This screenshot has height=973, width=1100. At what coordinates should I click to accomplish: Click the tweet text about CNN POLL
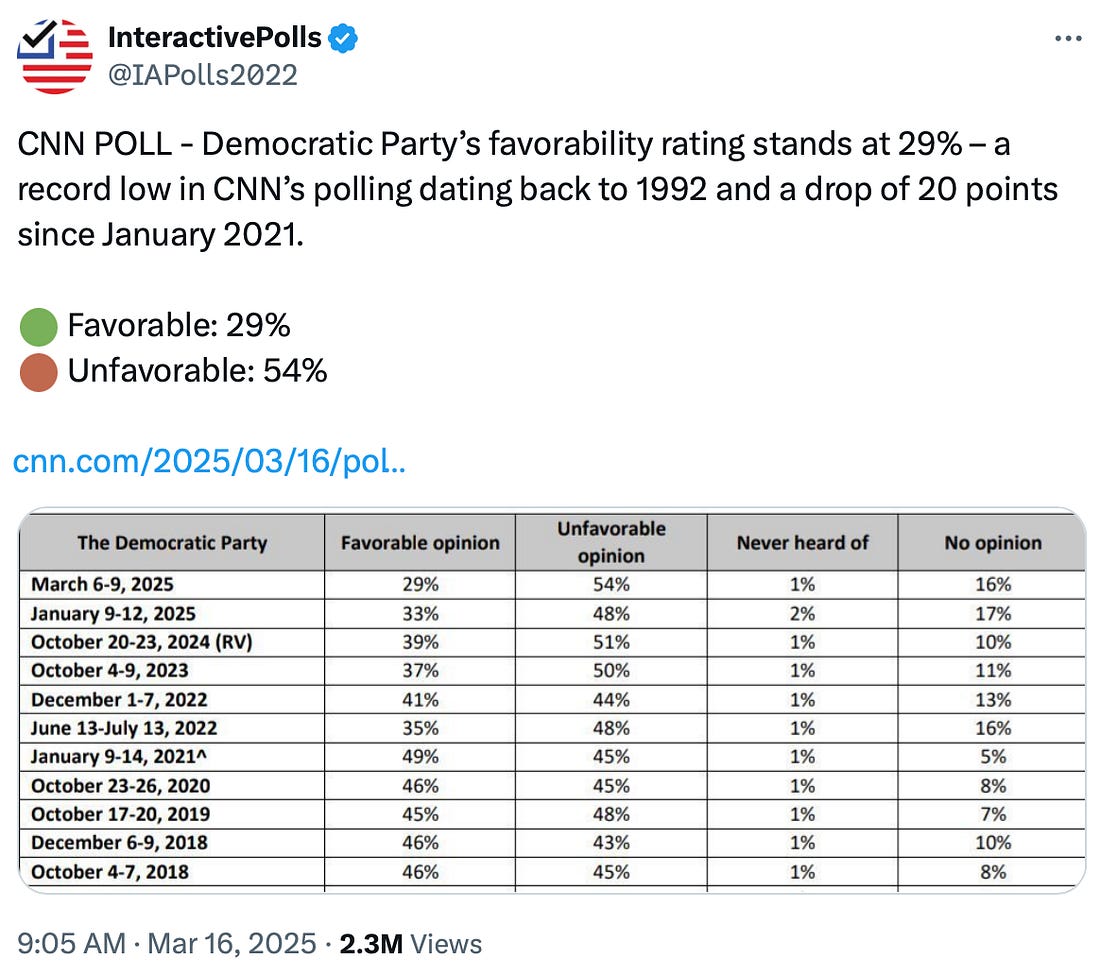536,188
